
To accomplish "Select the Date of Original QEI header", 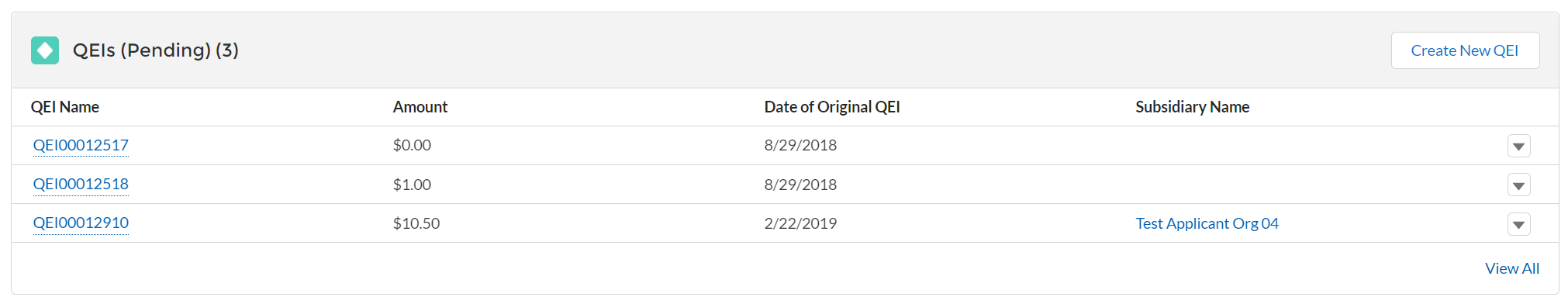I will coord(832,107).
